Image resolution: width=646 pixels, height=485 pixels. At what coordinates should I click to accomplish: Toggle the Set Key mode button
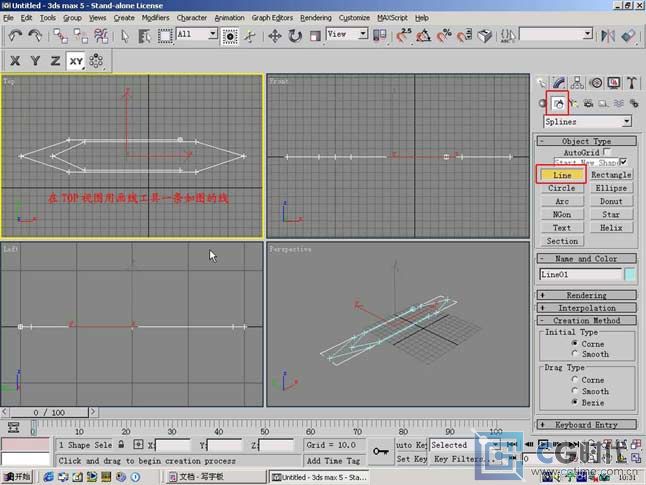[x=411, y=459]
